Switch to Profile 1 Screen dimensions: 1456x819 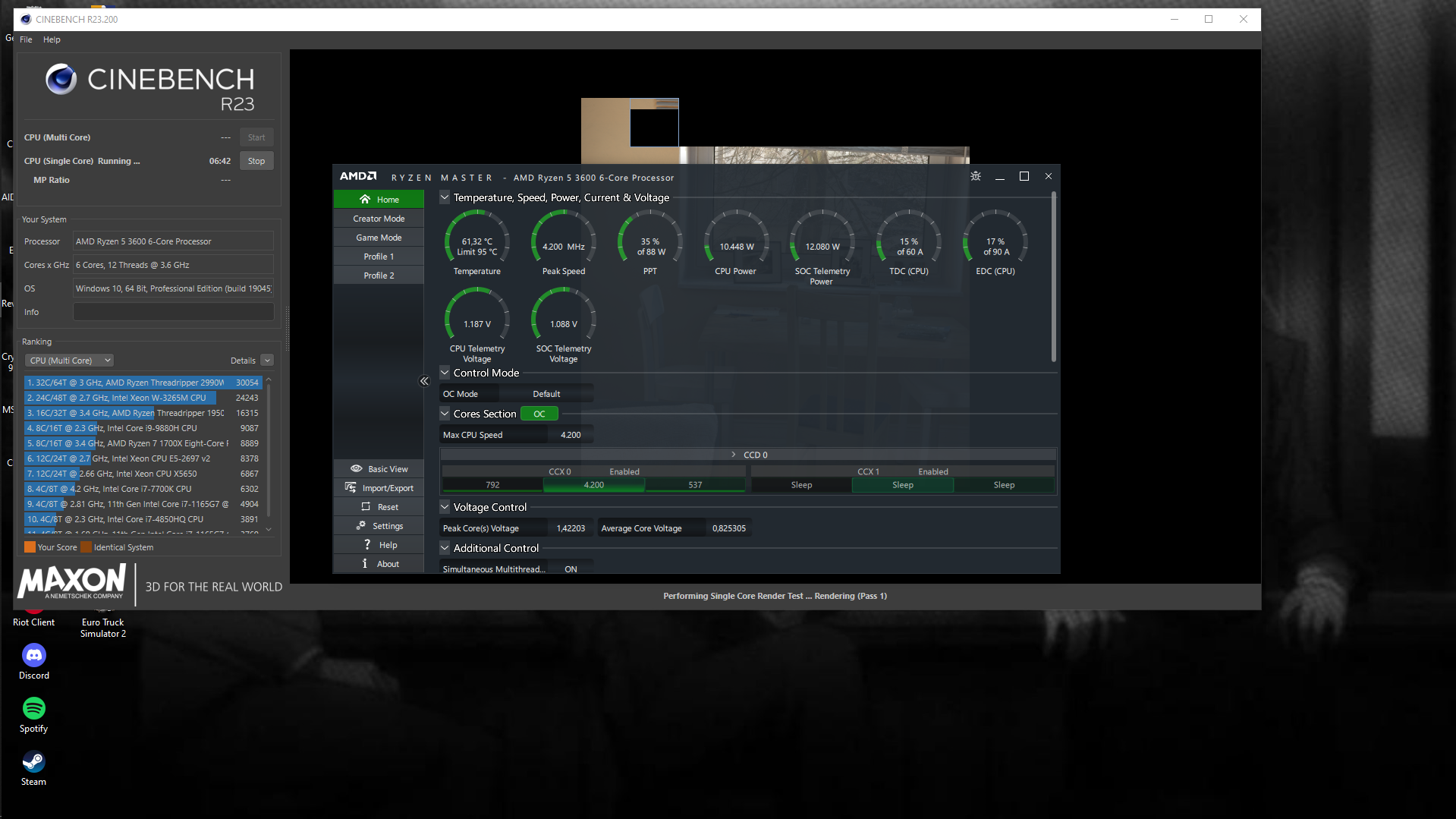pyautogui.click(x=379, y=257)
